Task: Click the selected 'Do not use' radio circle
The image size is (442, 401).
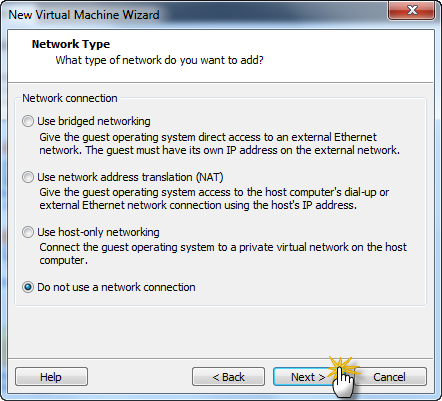Action: click(x=28, y=287)
